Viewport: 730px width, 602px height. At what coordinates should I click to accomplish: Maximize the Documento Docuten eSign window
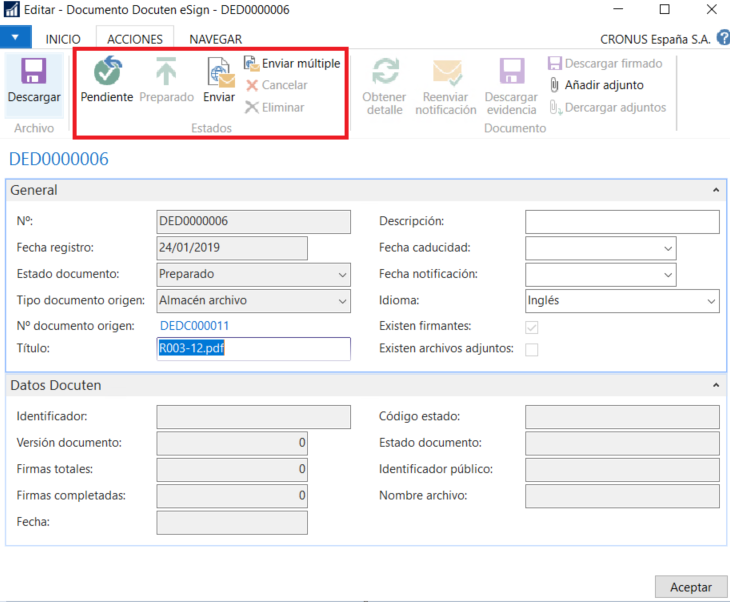[x=664, y=9]
